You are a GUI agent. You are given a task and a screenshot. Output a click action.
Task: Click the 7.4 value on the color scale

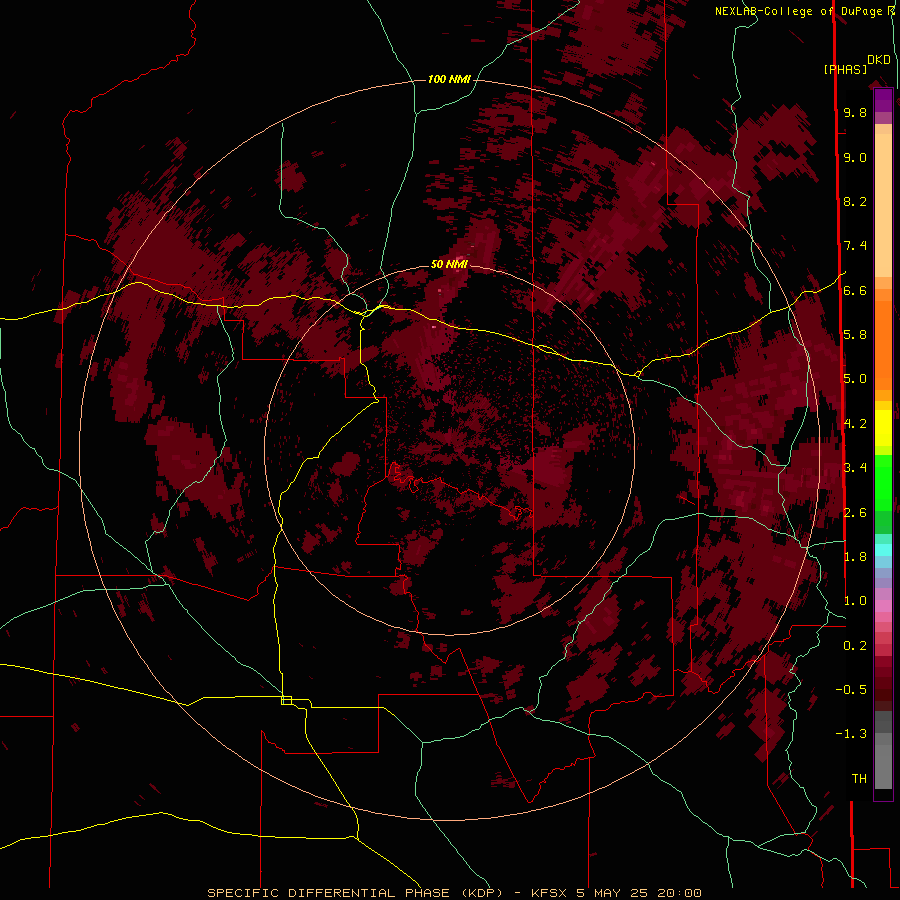click(855, 246)
